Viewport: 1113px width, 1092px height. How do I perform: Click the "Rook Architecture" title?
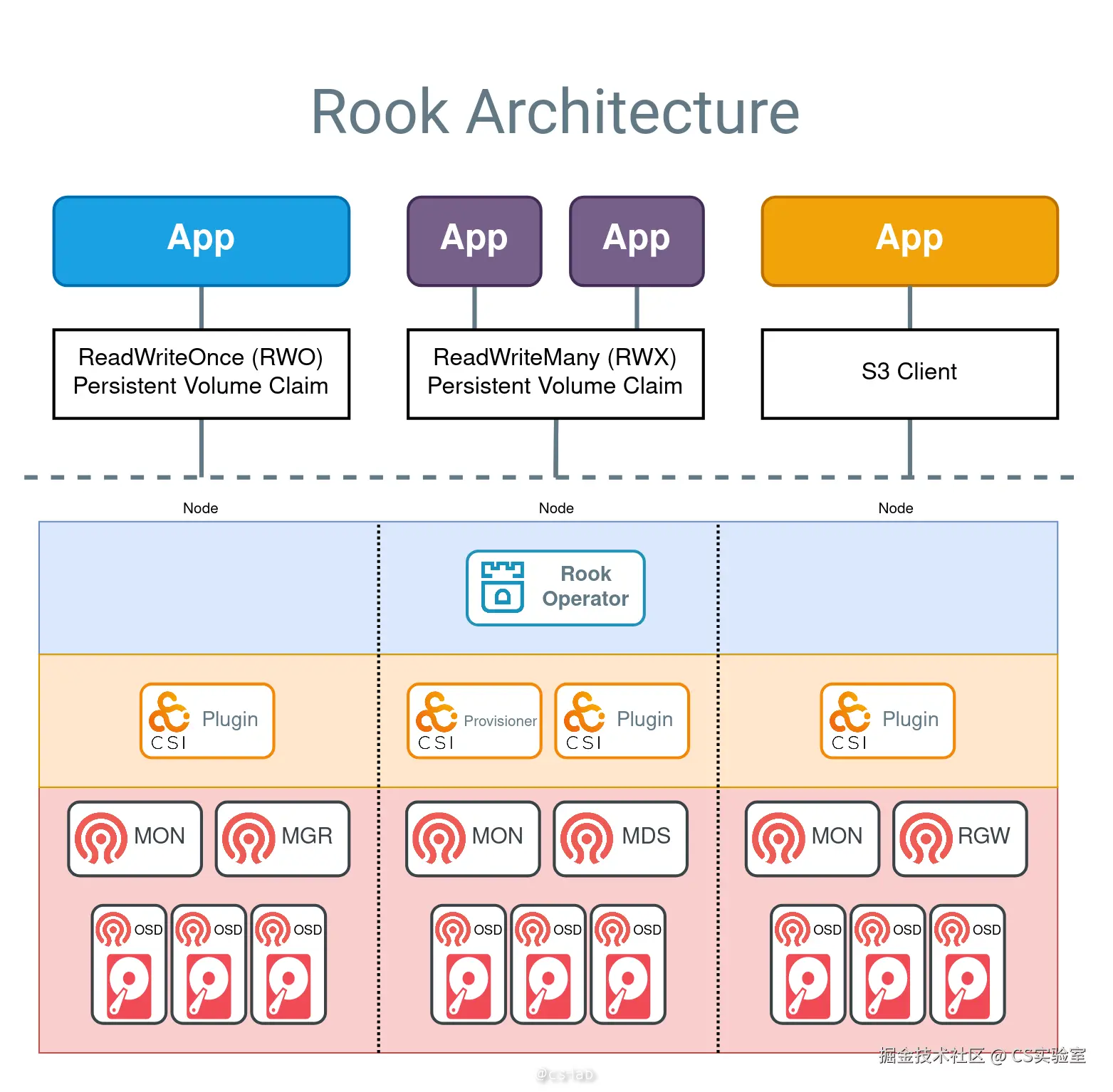(x=555, y=111)
